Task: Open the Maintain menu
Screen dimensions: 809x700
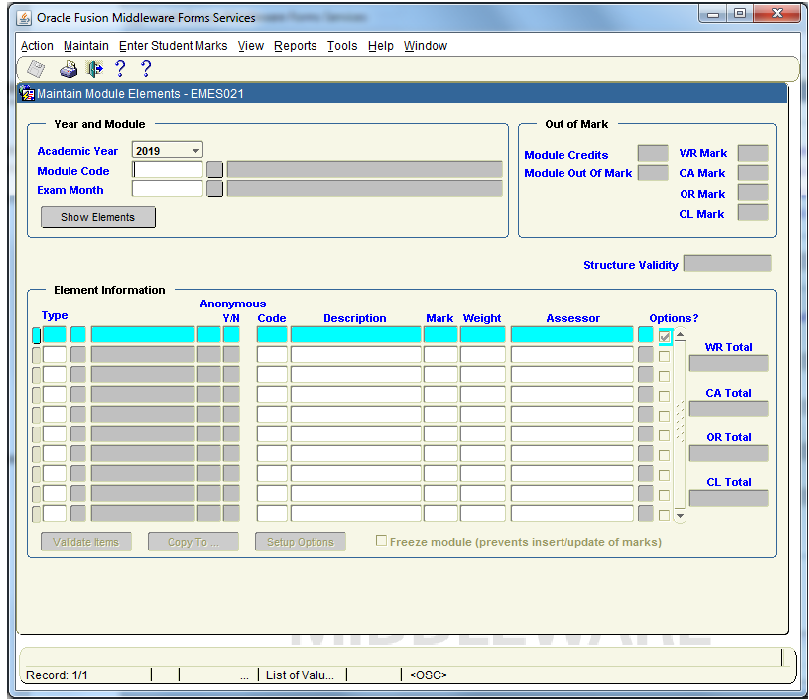Action: click(x=86, y=46)
